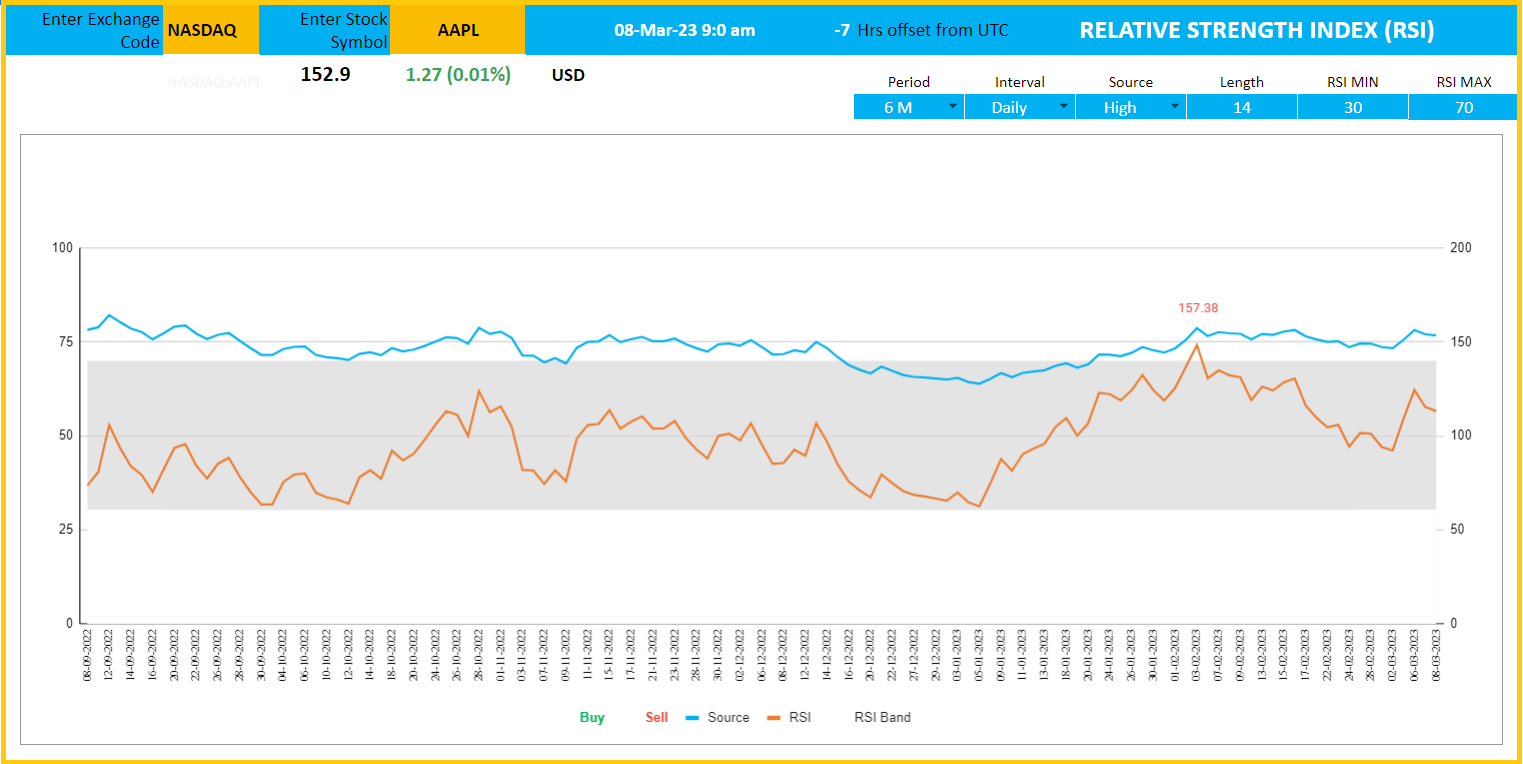The image size is (1523, 764).
Task: Select the green Buy legend entry
Action: (x=592, y=717)
